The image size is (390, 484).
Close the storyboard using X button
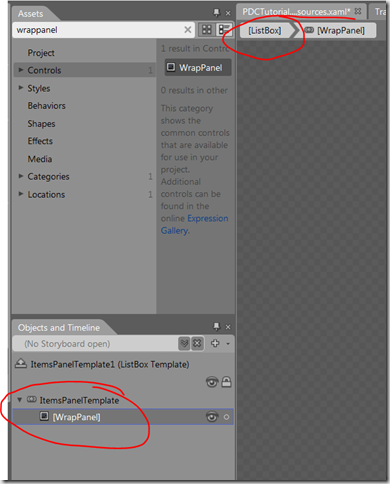click(x=197, y=343)
